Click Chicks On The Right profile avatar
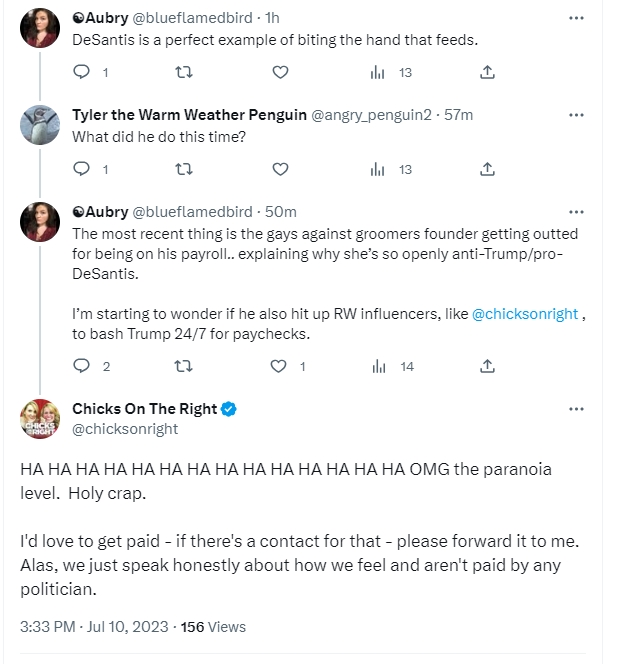Viewport: 620px width, 664px height. click(x=40, y=419)
